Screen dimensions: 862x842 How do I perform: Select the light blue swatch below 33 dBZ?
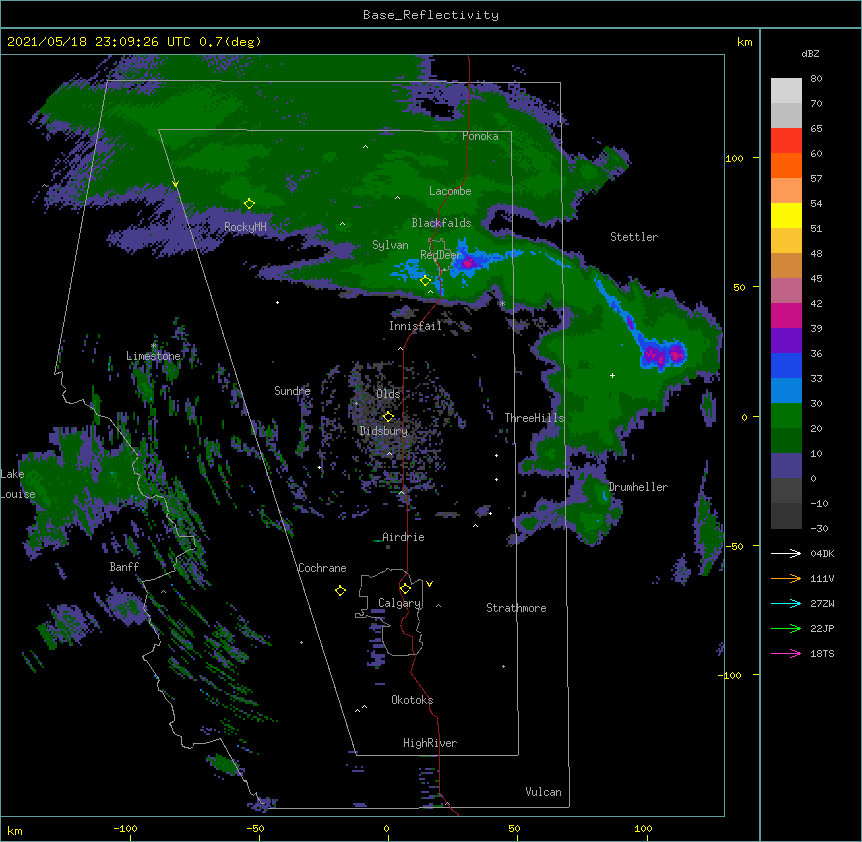point(786,391)
